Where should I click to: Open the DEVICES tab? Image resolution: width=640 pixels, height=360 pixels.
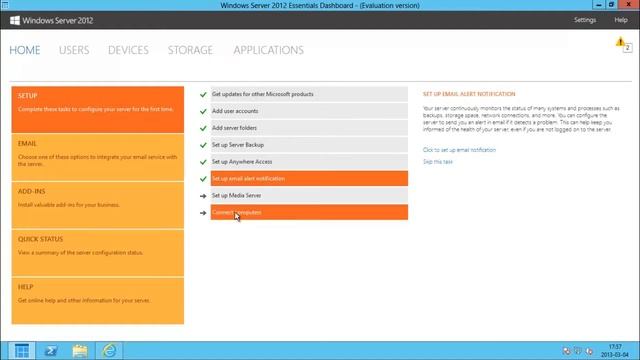coord(128,50)
